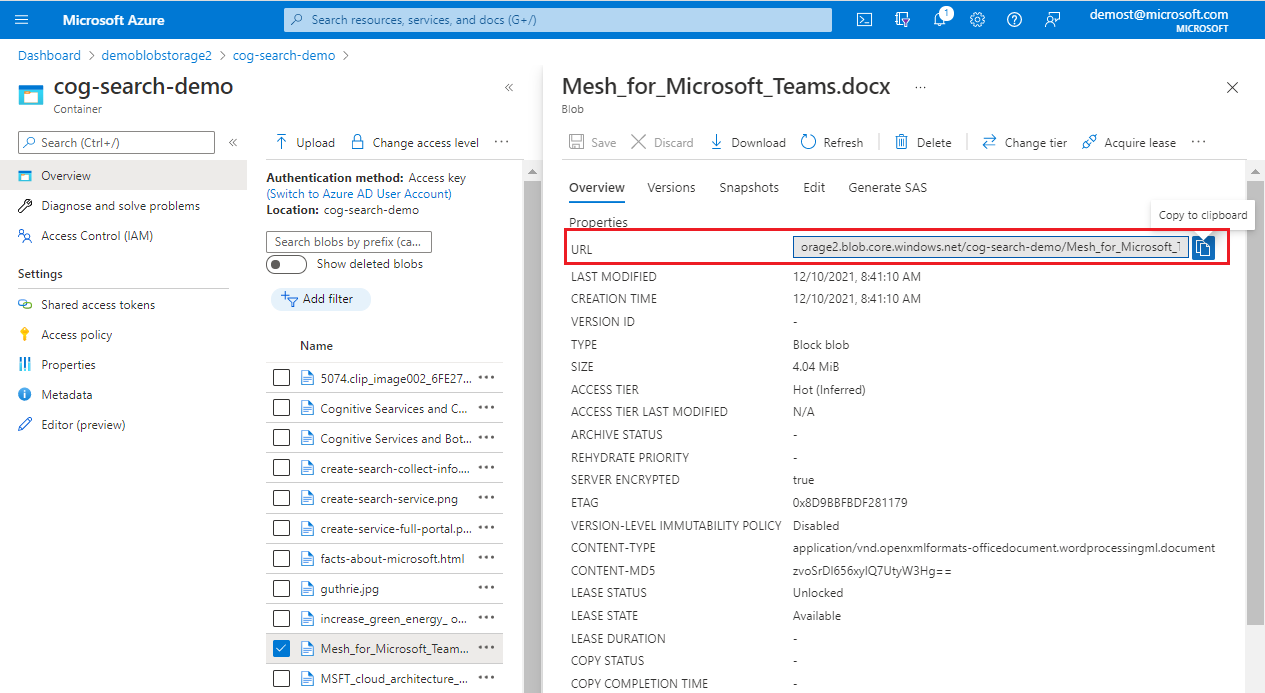Open the Access Control (IAM) menu item
This screenshot has height=693, width=1265.
point(96,236)
